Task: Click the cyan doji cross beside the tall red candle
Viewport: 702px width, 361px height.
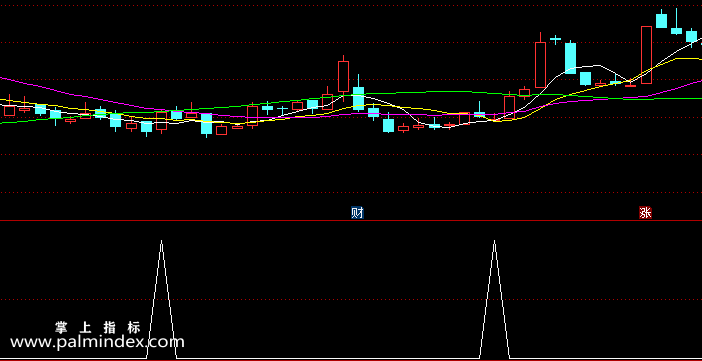Action: 555,39
